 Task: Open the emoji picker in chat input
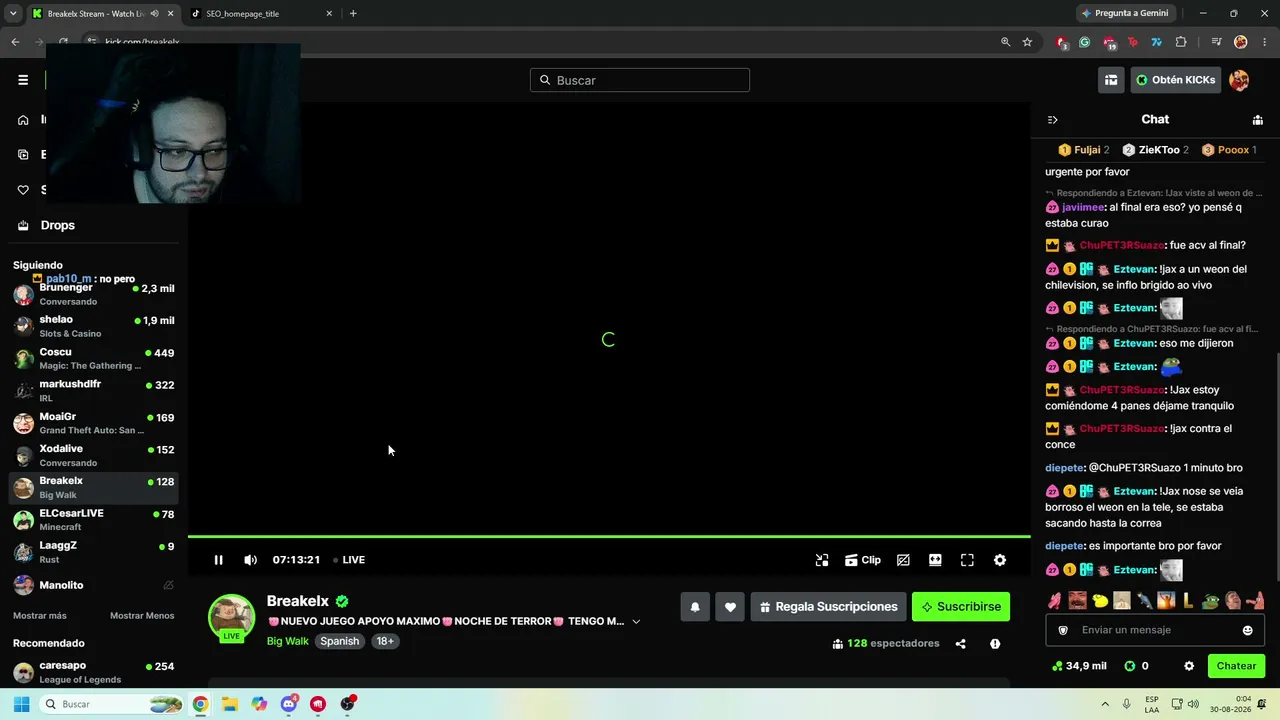click(1247, 630)
